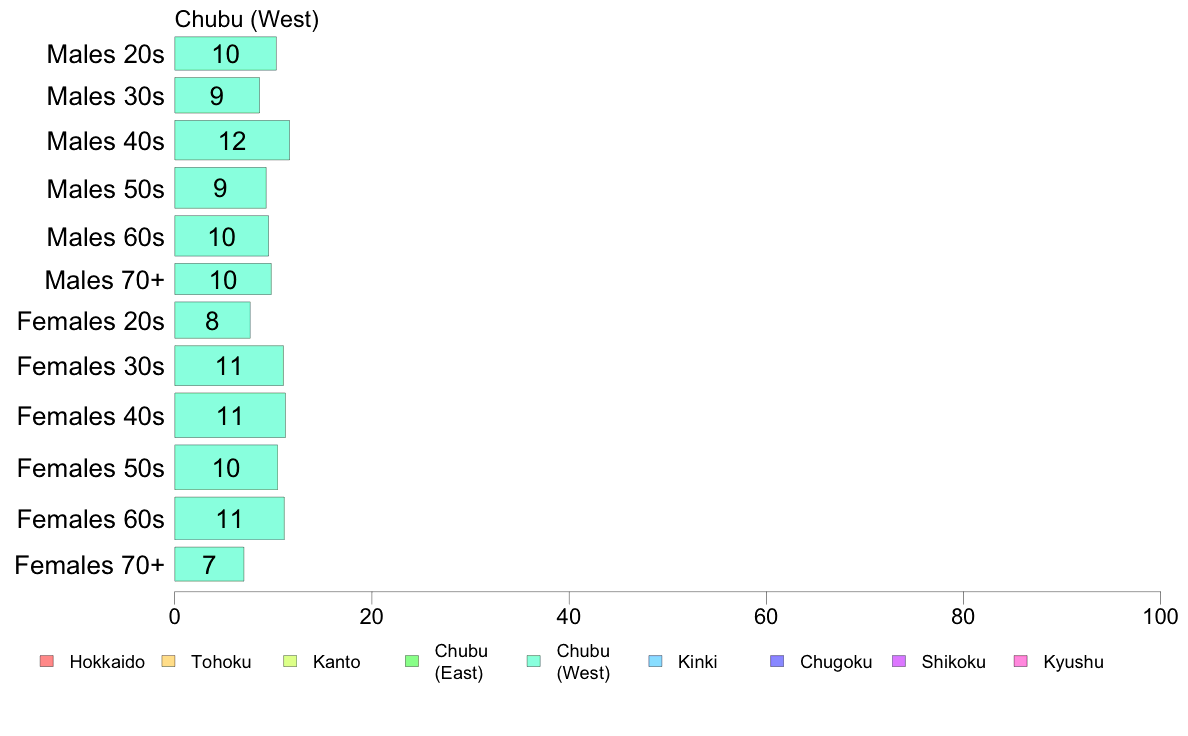The width and height of the screenshot is (1188, 736).
Task: Click the Females 60s bar showing 11
Action: (x=230, y=518)
